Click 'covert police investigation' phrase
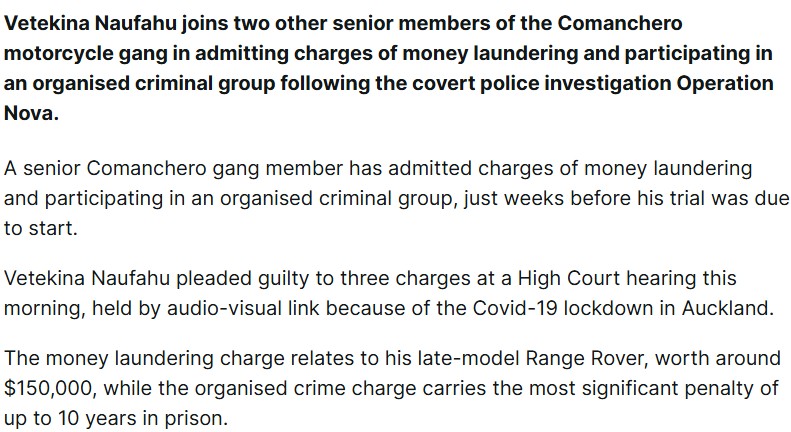The height and width of the screenshot is (432, 791). pos(541,83)
